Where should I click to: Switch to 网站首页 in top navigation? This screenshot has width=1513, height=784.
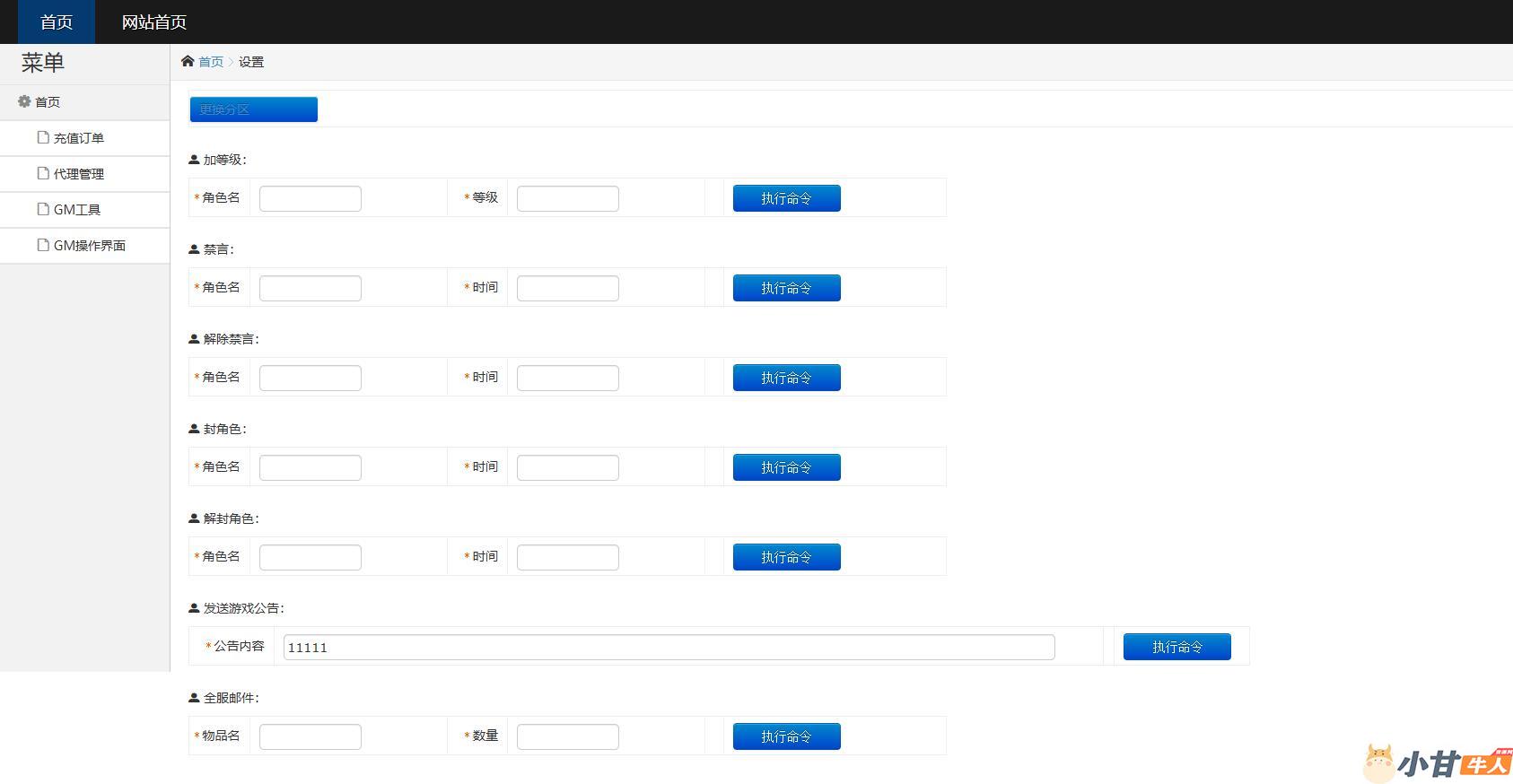(x=154, y=22)
